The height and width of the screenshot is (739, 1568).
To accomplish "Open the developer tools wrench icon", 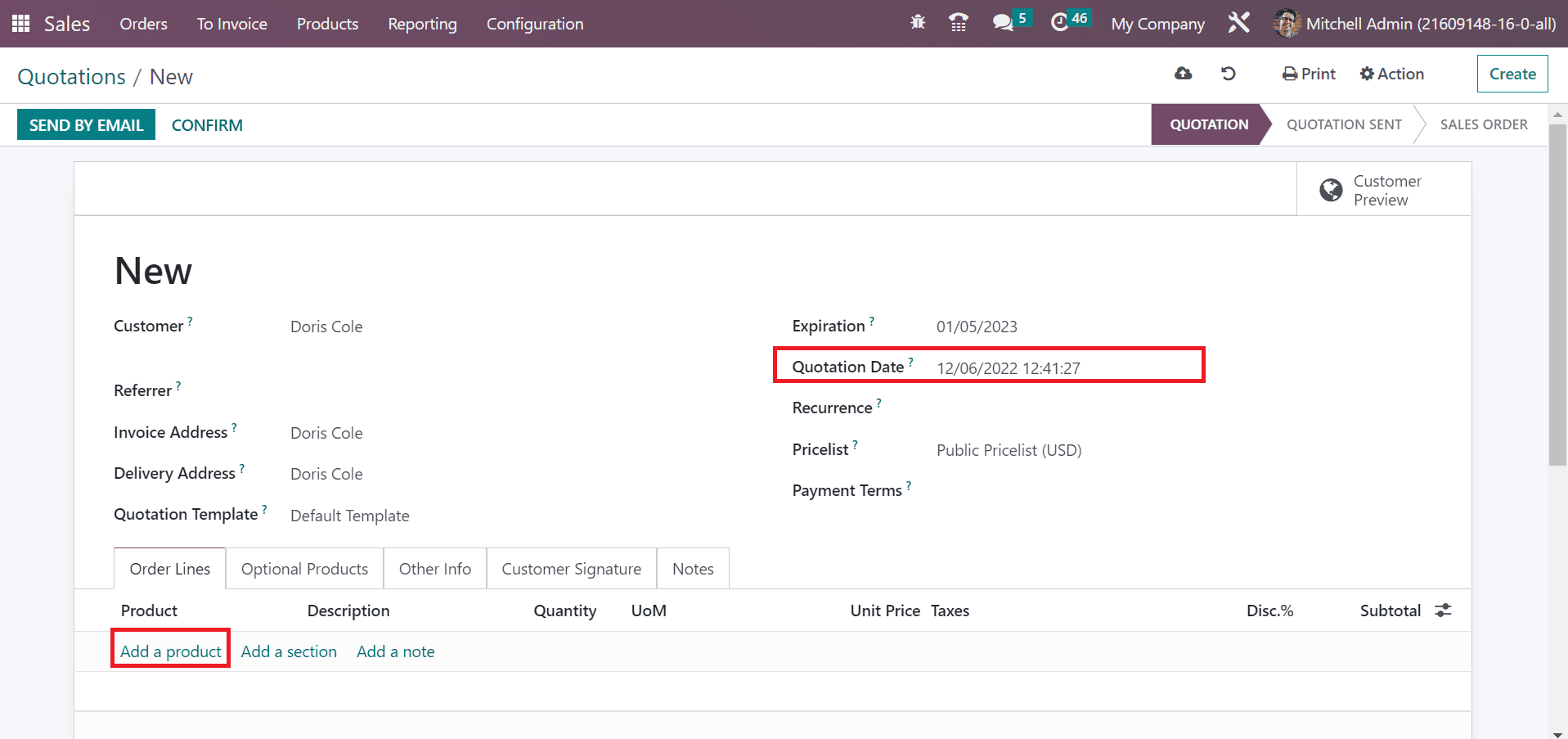I will point(1238,23).
